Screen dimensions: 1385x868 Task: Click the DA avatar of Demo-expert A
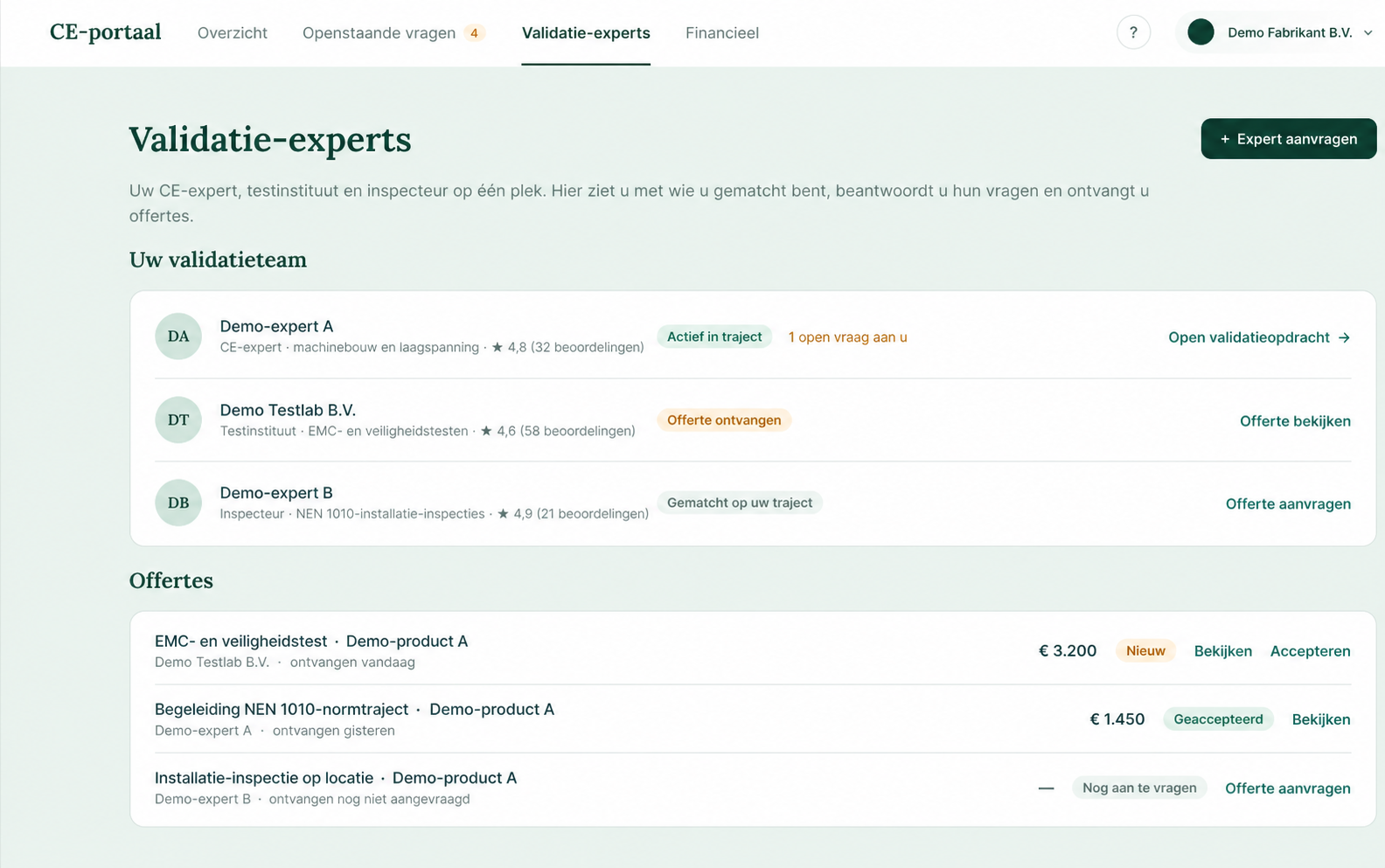[x=178, y=337]
